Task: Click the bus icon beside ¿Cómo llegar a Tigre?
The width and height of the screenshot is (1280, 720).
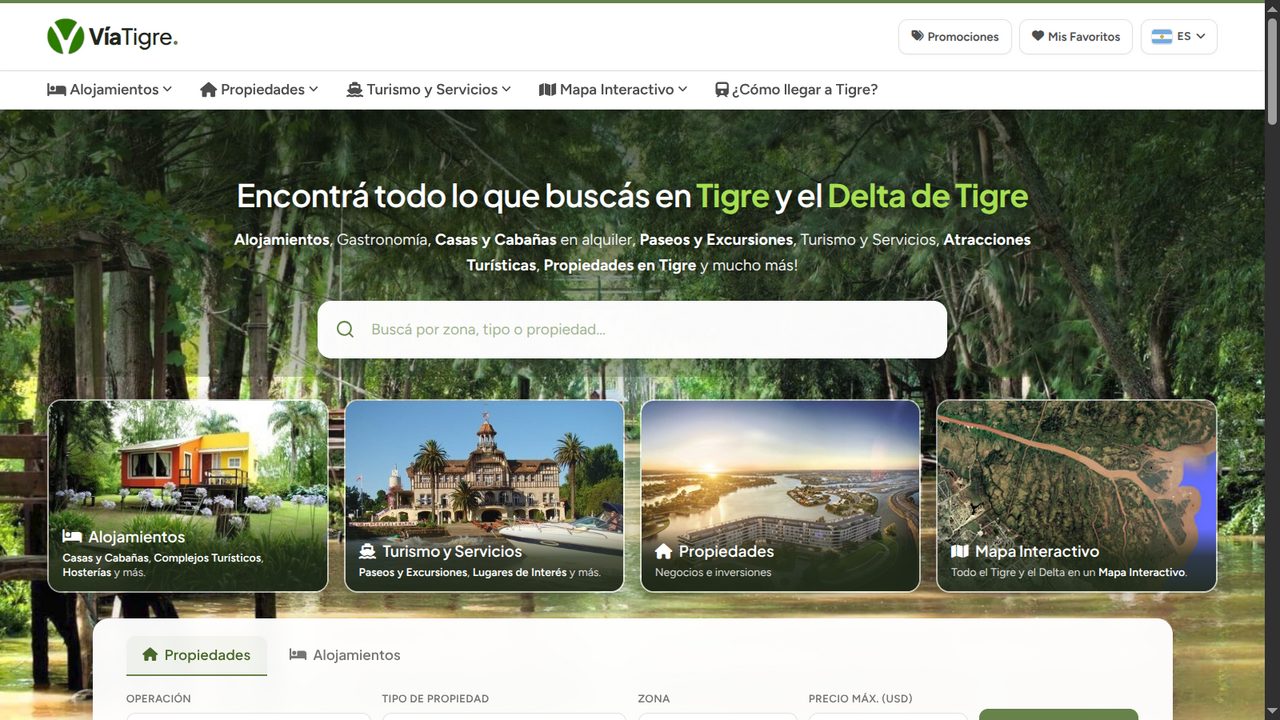Action: 722,89
